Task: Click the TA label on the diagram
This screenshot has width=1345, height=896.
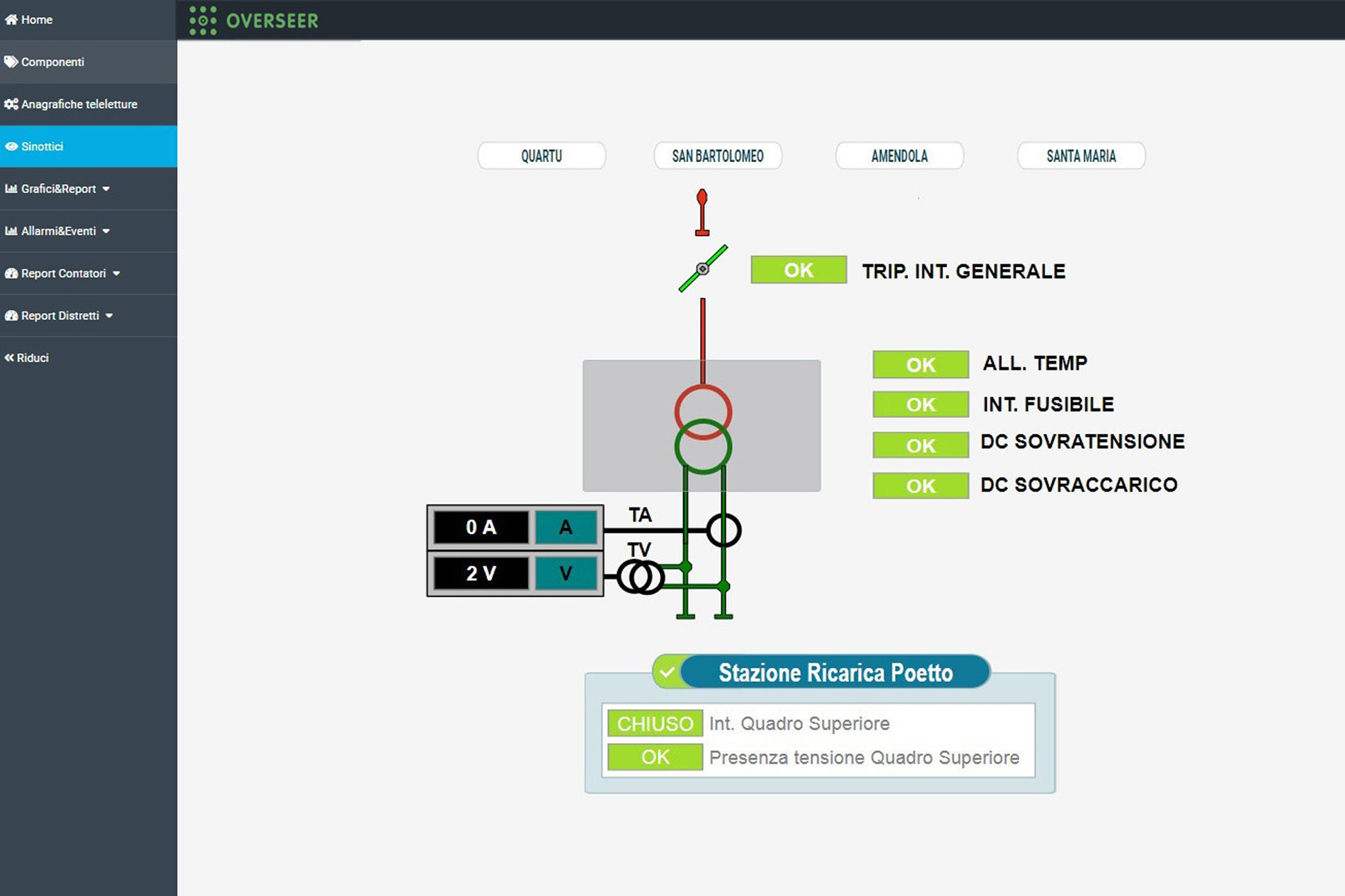Action: coord(640,515)
